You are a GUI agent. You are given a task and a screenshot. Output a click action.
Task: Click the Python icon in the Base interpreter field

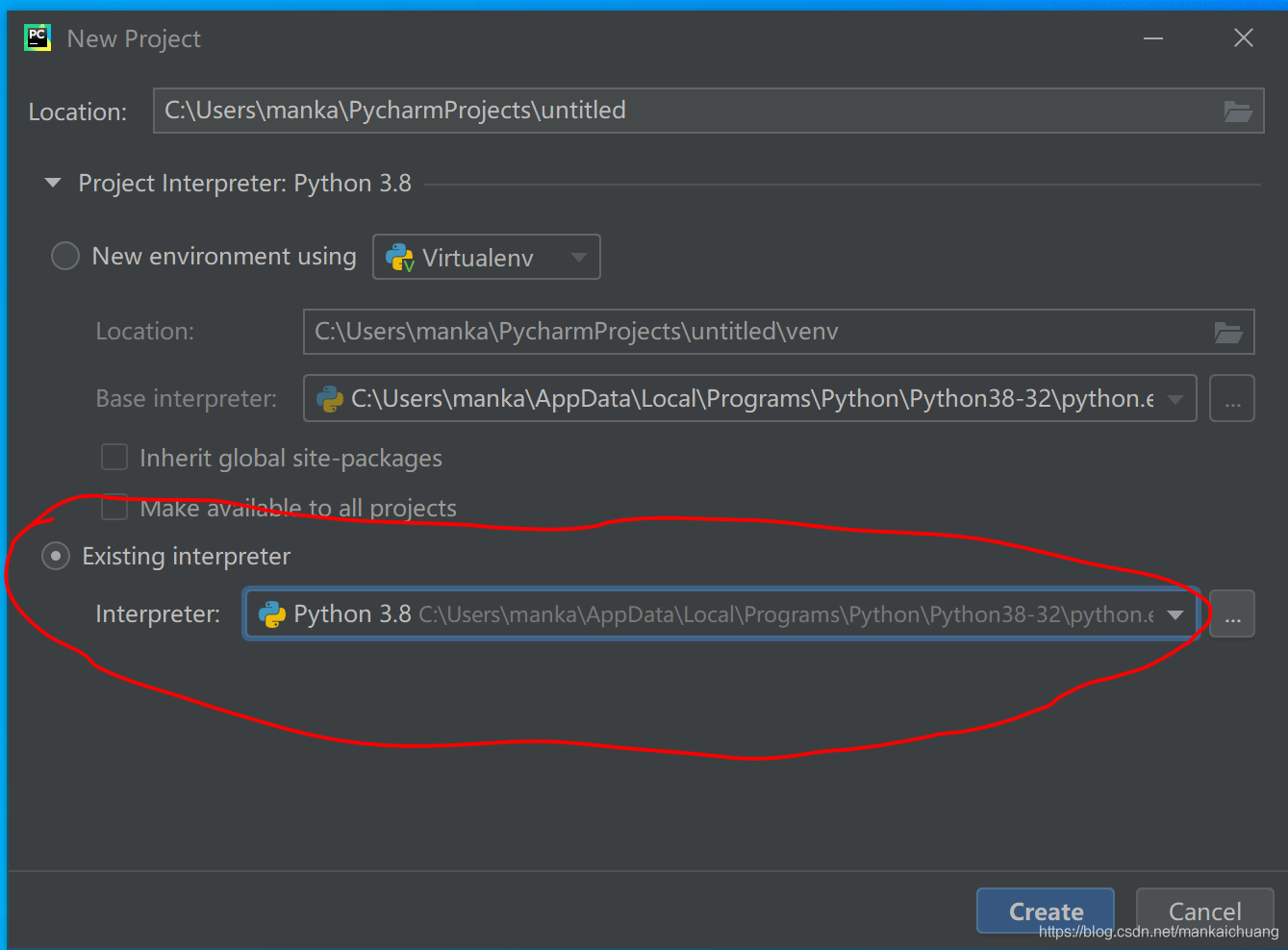(x=330, y=399)
